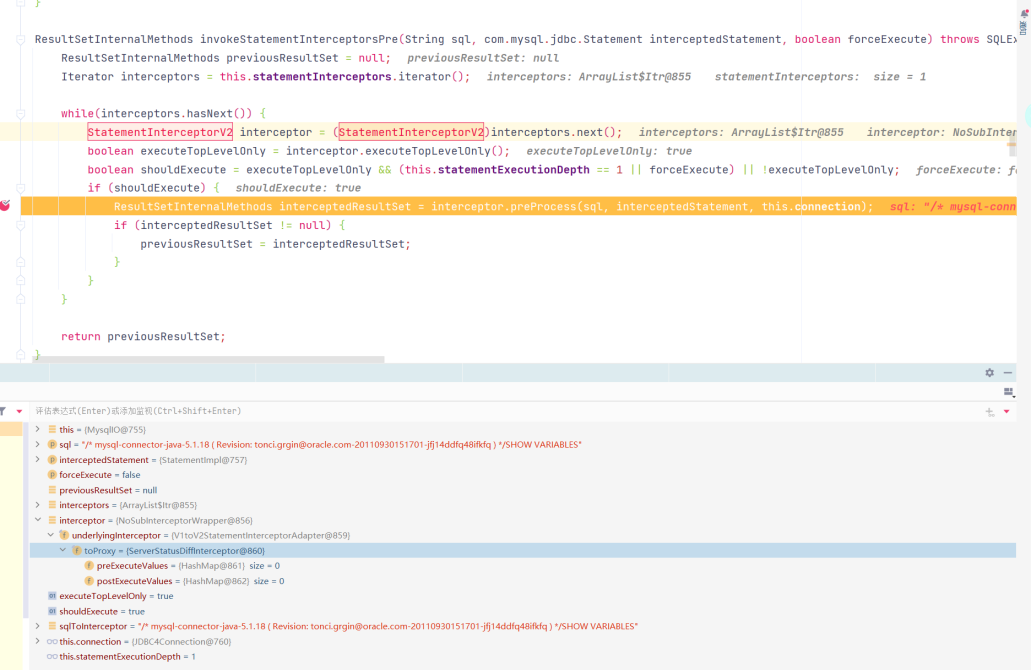Collapse the underlyingInterceptor node

[51, 535]
